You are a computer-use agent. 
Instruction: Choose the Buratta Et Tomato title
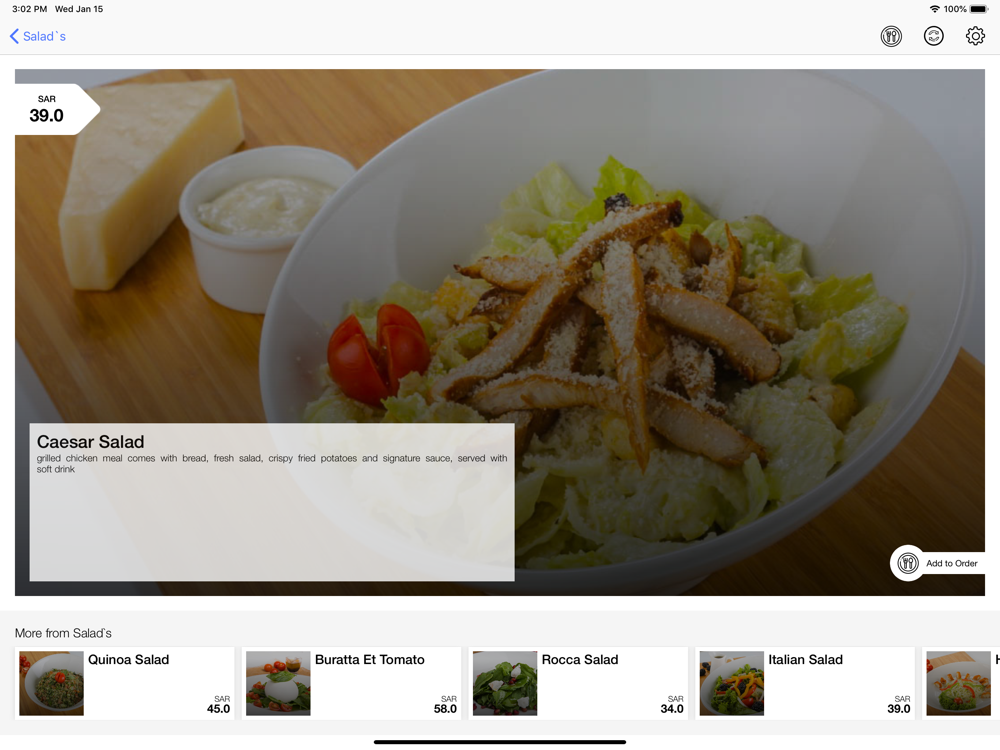tap(369, 659)
